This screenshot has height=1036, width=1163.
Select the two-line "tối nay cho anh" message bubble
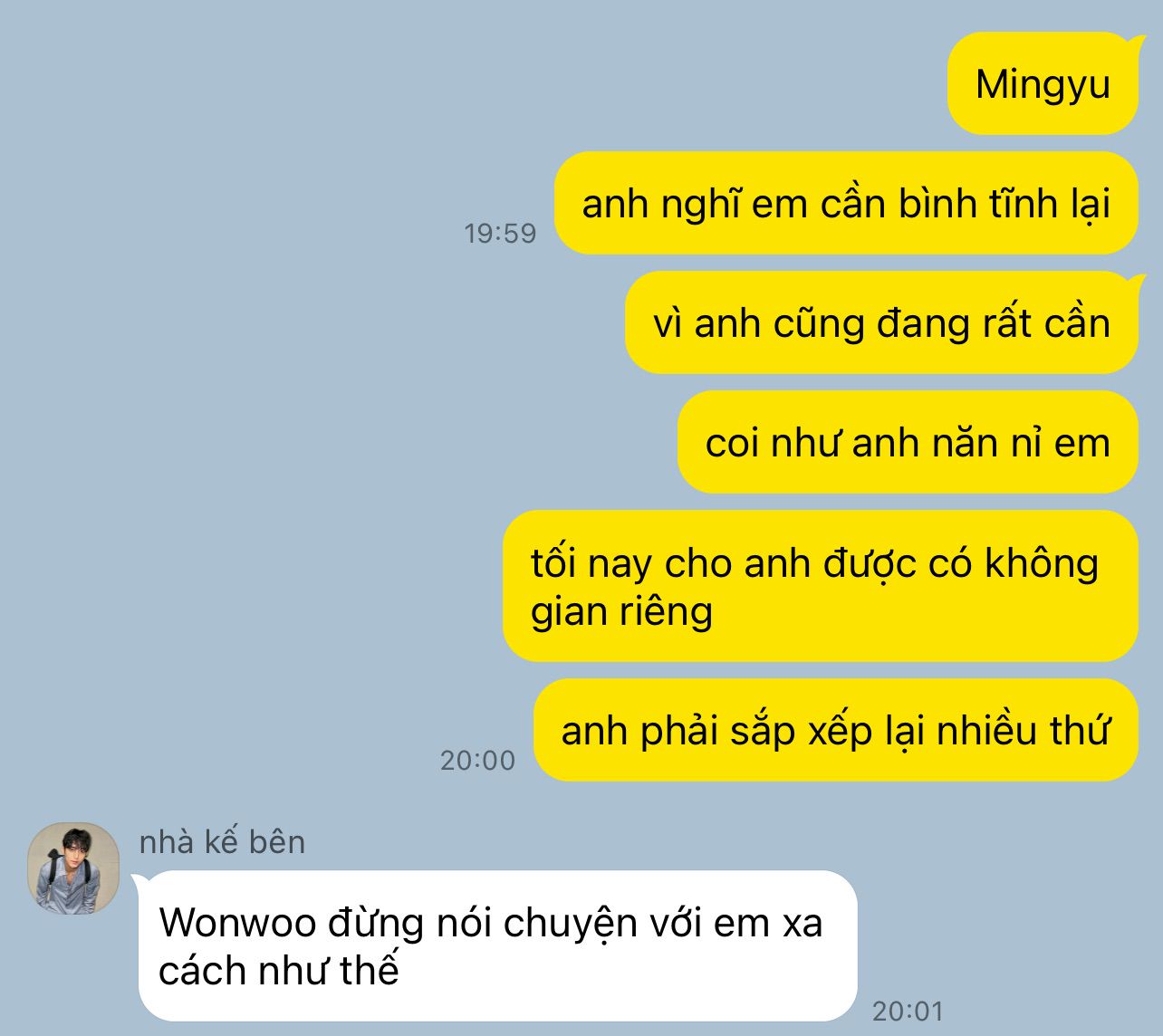(820, 586)
